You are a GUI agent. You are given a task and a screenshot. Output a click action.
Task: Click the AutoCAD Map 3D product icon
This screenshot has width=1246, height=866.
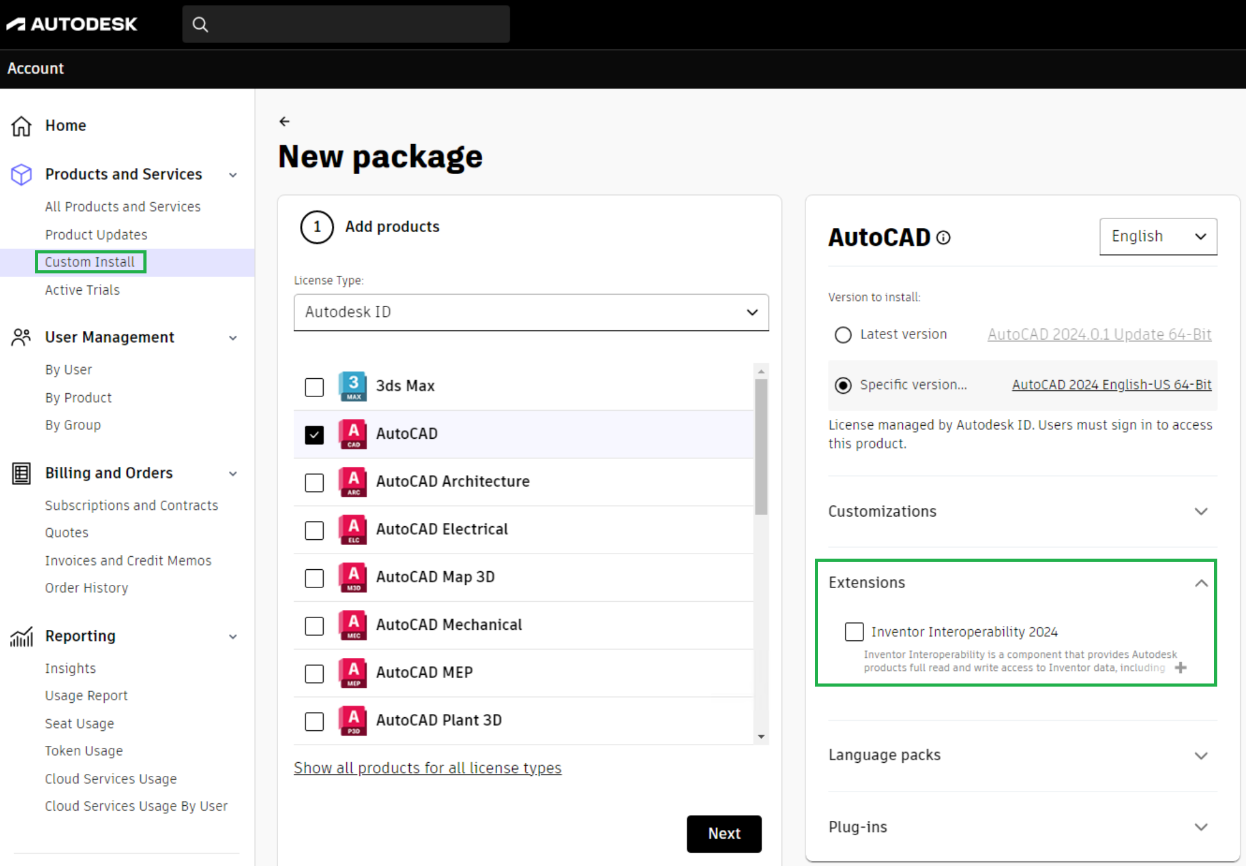(x=352, y=577)
